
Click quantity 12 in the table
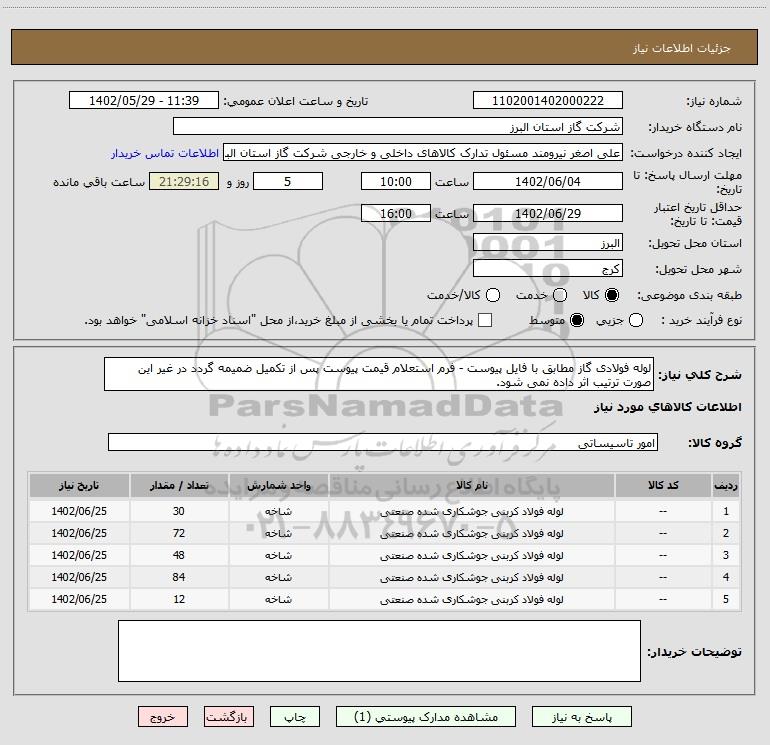(x=179, y=599)
